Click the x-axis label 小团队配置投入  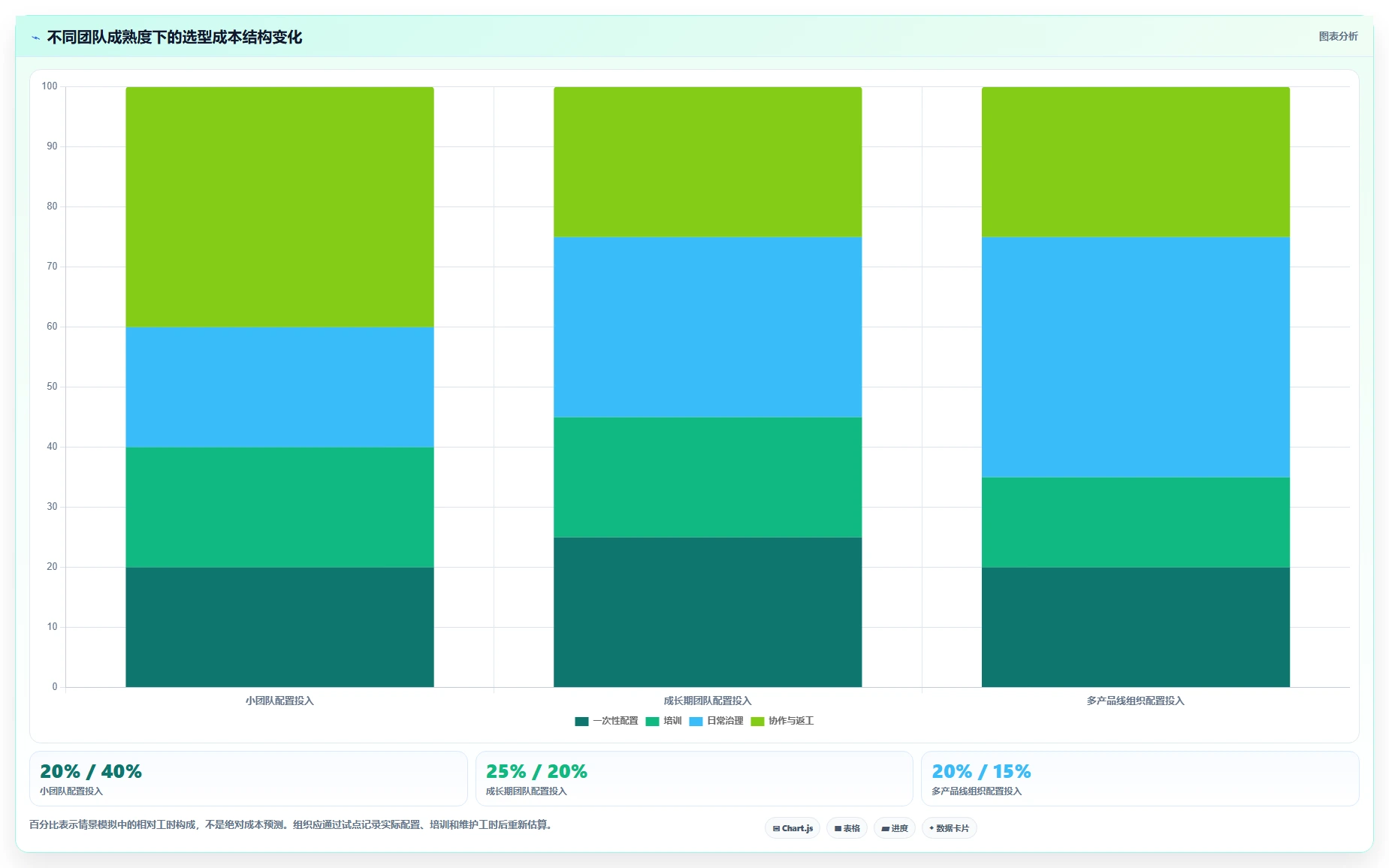279,701
